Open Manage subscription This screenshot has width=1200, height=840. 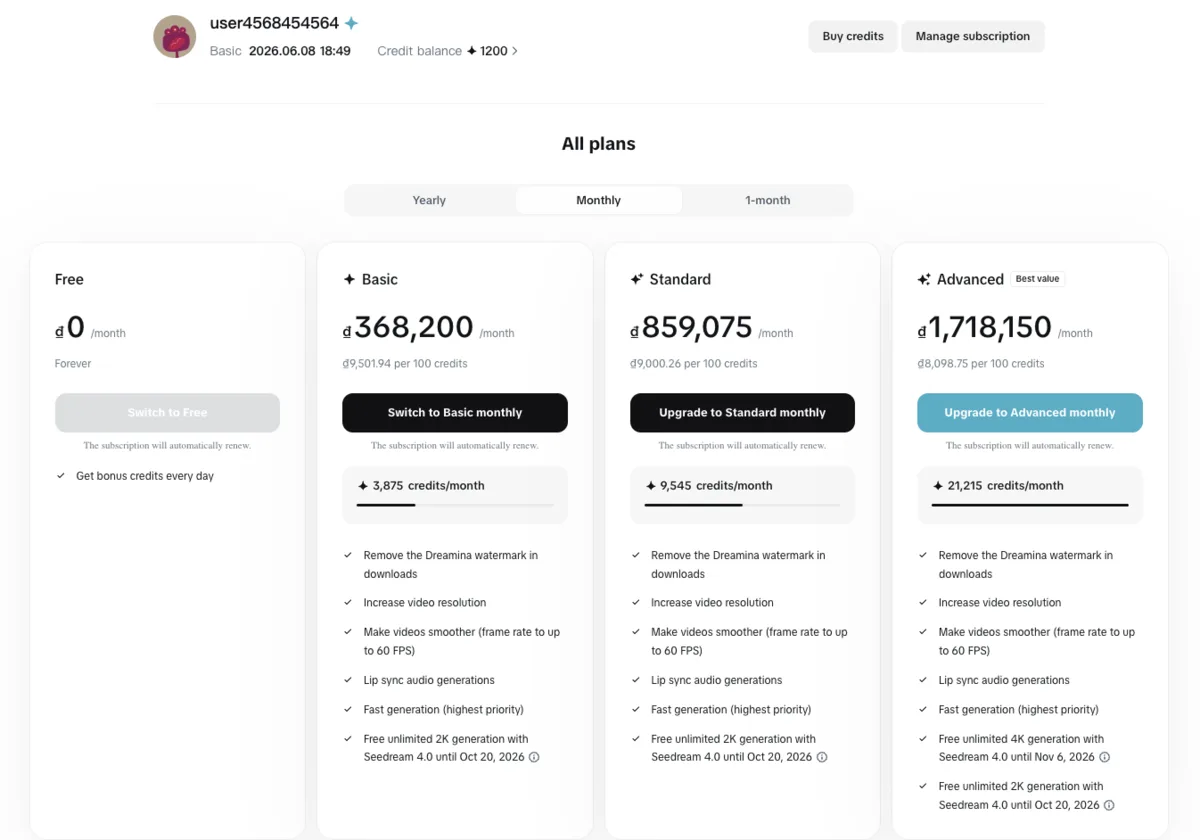point(973,36)
